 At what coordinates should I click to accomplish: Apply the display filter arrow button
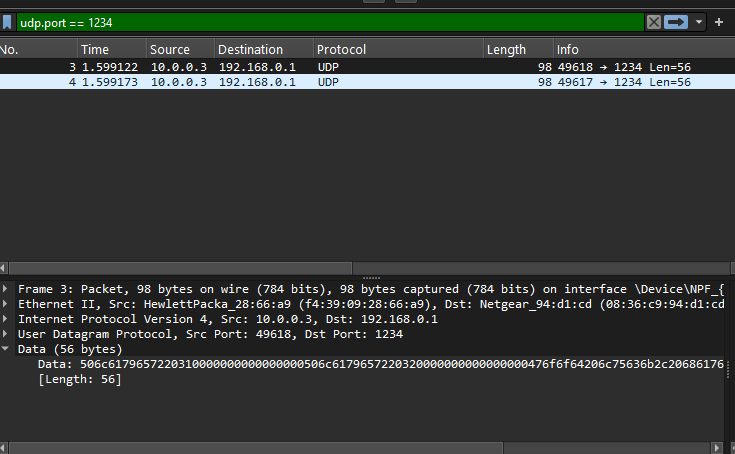click(x=675, y=22)
